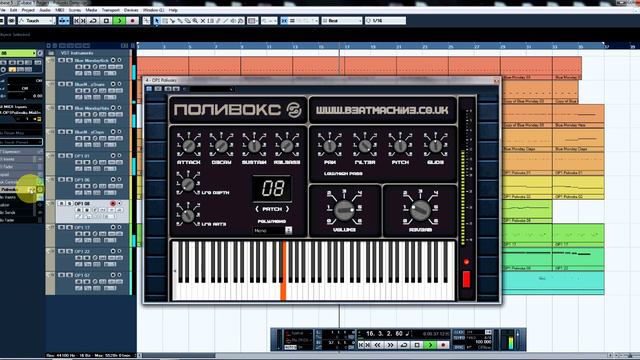Screen dimensions: 640x360
Task: Adjust the LFO Depth knob
Action: tap(188, 184)
